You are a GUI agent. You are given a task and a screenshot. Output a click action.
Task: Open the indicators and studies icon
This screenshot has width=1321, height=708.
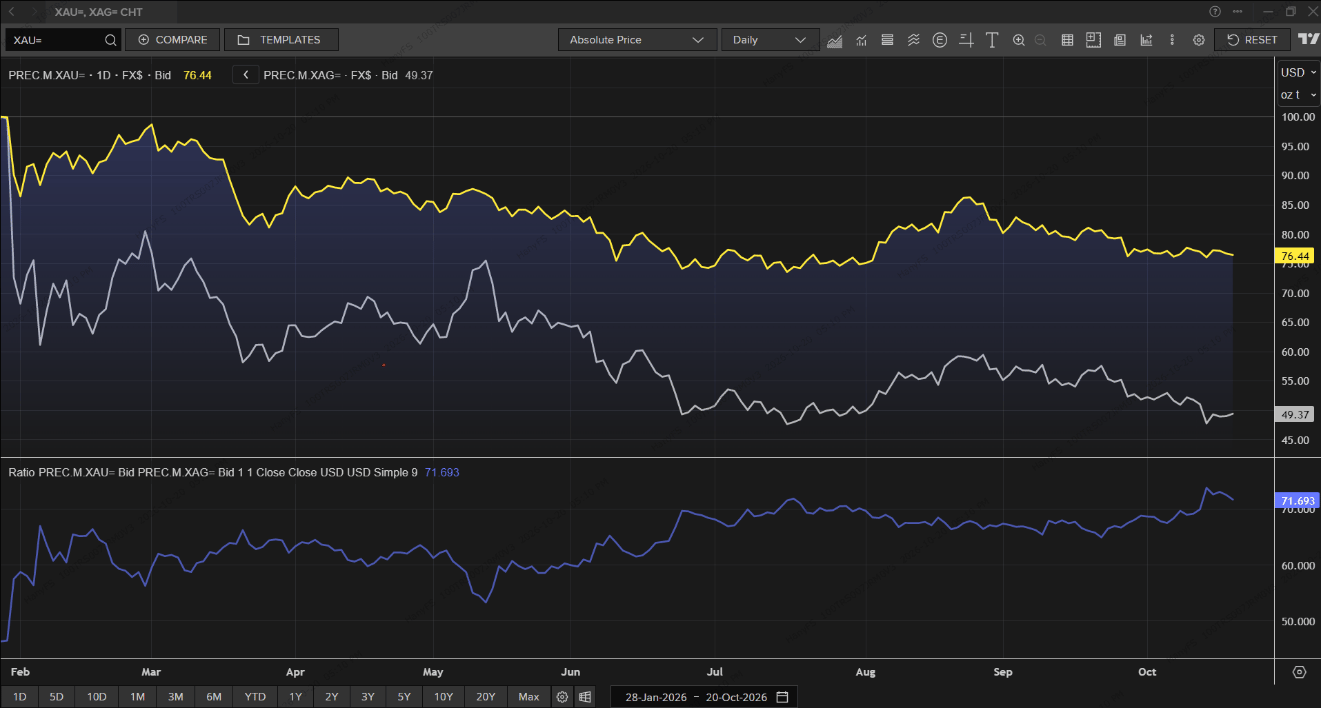(861, 40)
